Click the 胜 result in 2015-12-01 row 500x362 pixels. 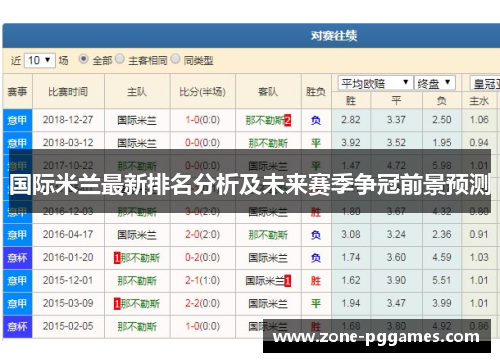pyautogui.click(x=316, y=281)
